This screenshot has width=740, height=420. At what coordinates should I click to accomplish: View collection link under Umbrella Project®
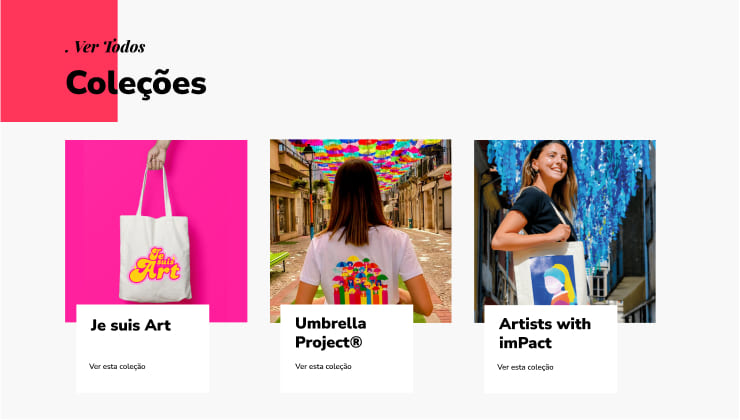(323, 366)
